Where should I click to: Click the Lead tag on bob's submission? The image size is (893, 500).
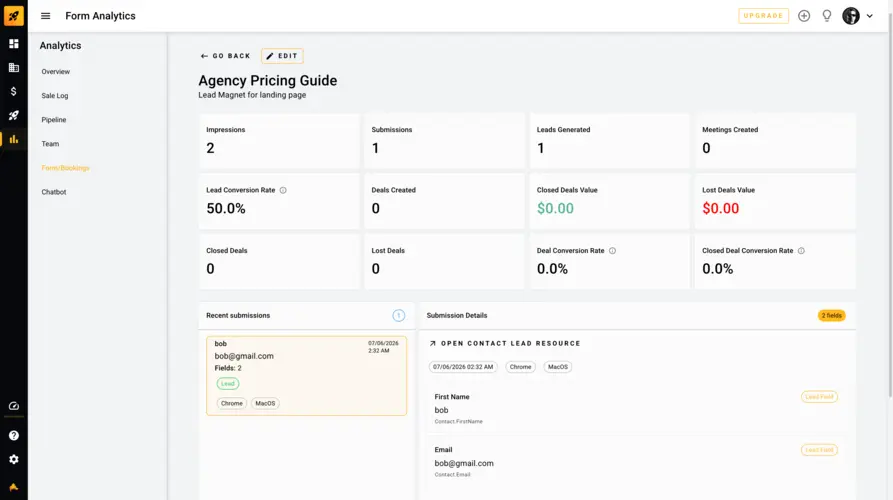pos(228,384)
